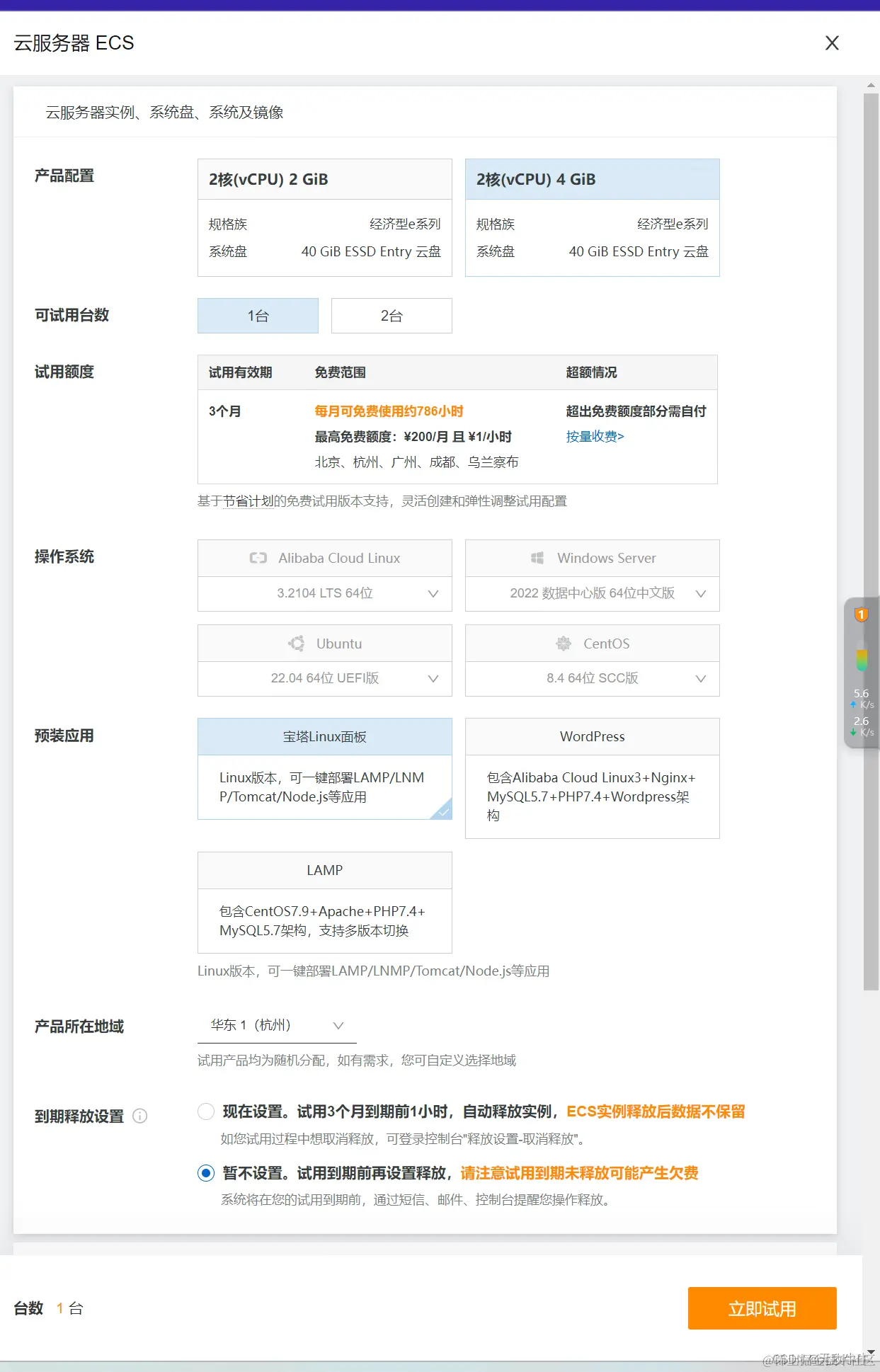The width and height of the screenshot is (880, 1372).
Task: Click the green-yellow usage gauge on side widget
Action: point(862,658)
